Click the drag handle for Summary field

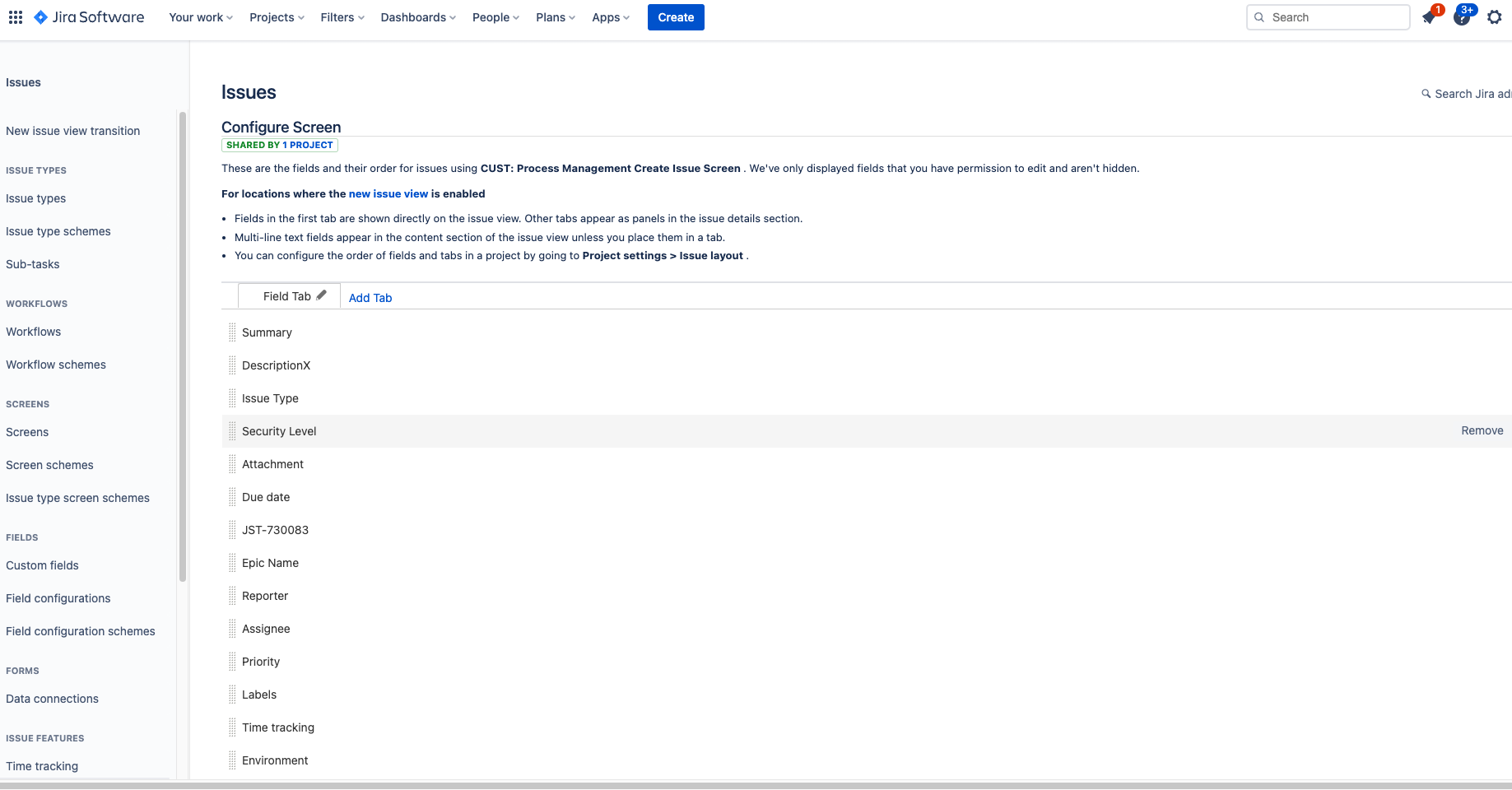click(232, 332)
